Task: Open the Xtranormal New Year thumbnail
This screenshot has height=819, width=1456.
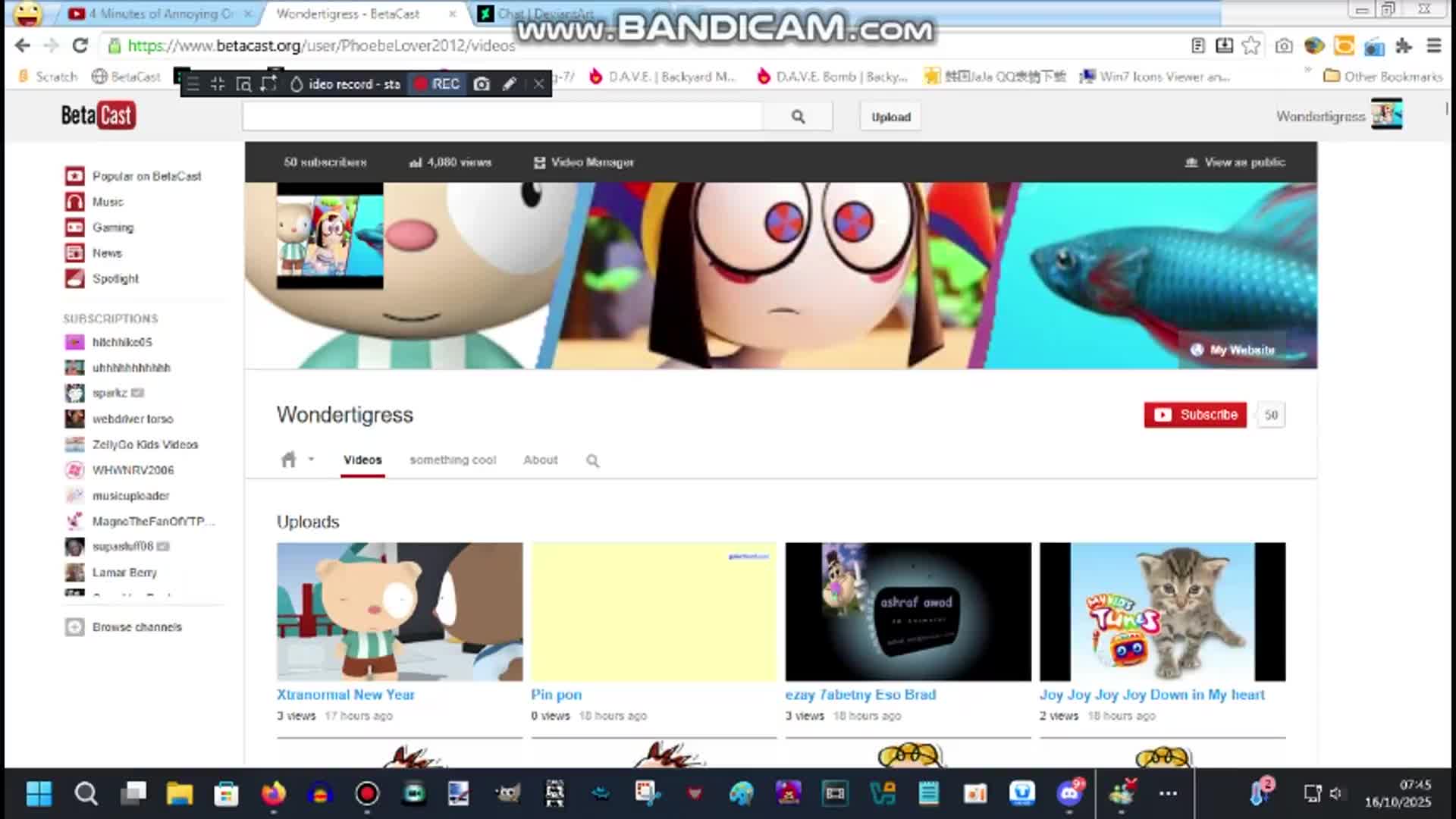Action: click(400, 612)
